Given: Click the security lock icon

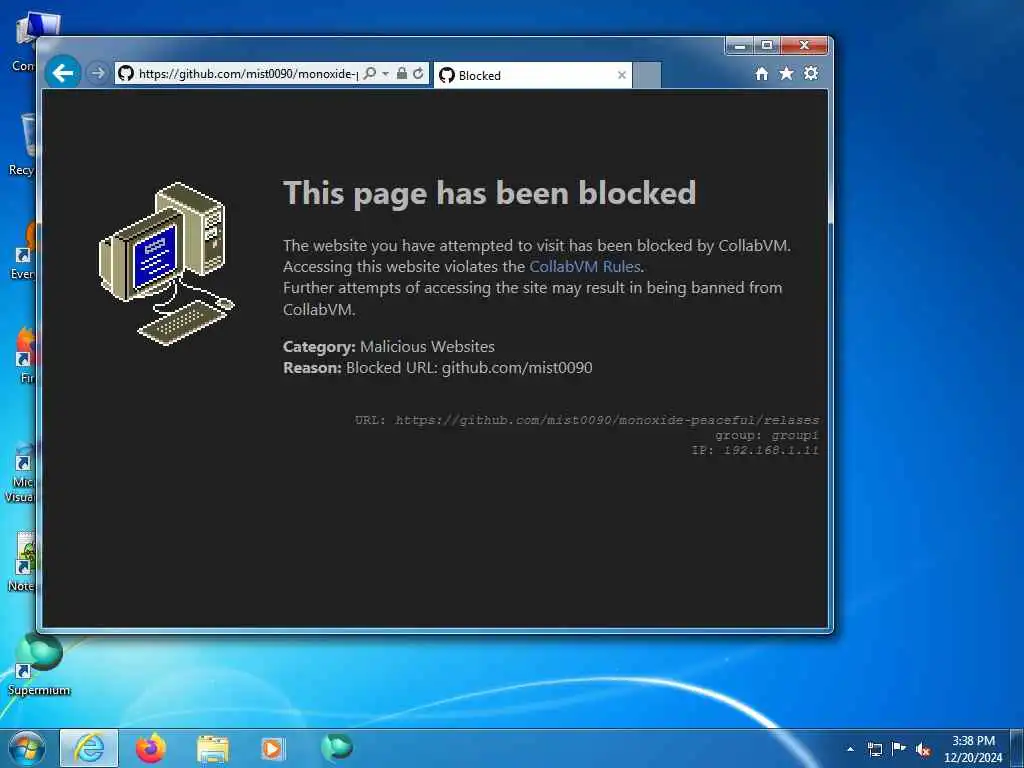Looking at the screenshot, I should [402, 73].
